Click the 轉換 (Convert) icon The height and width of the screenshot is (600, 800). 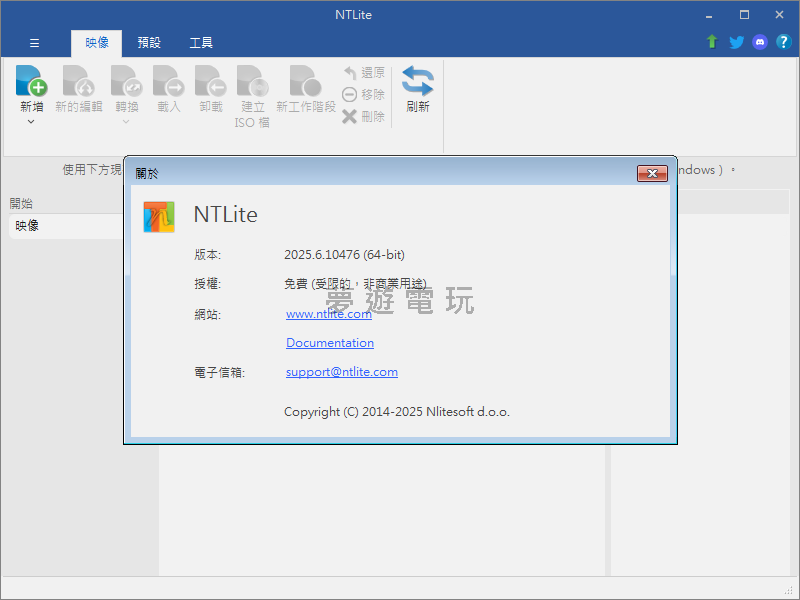click(x=127, y=81)
